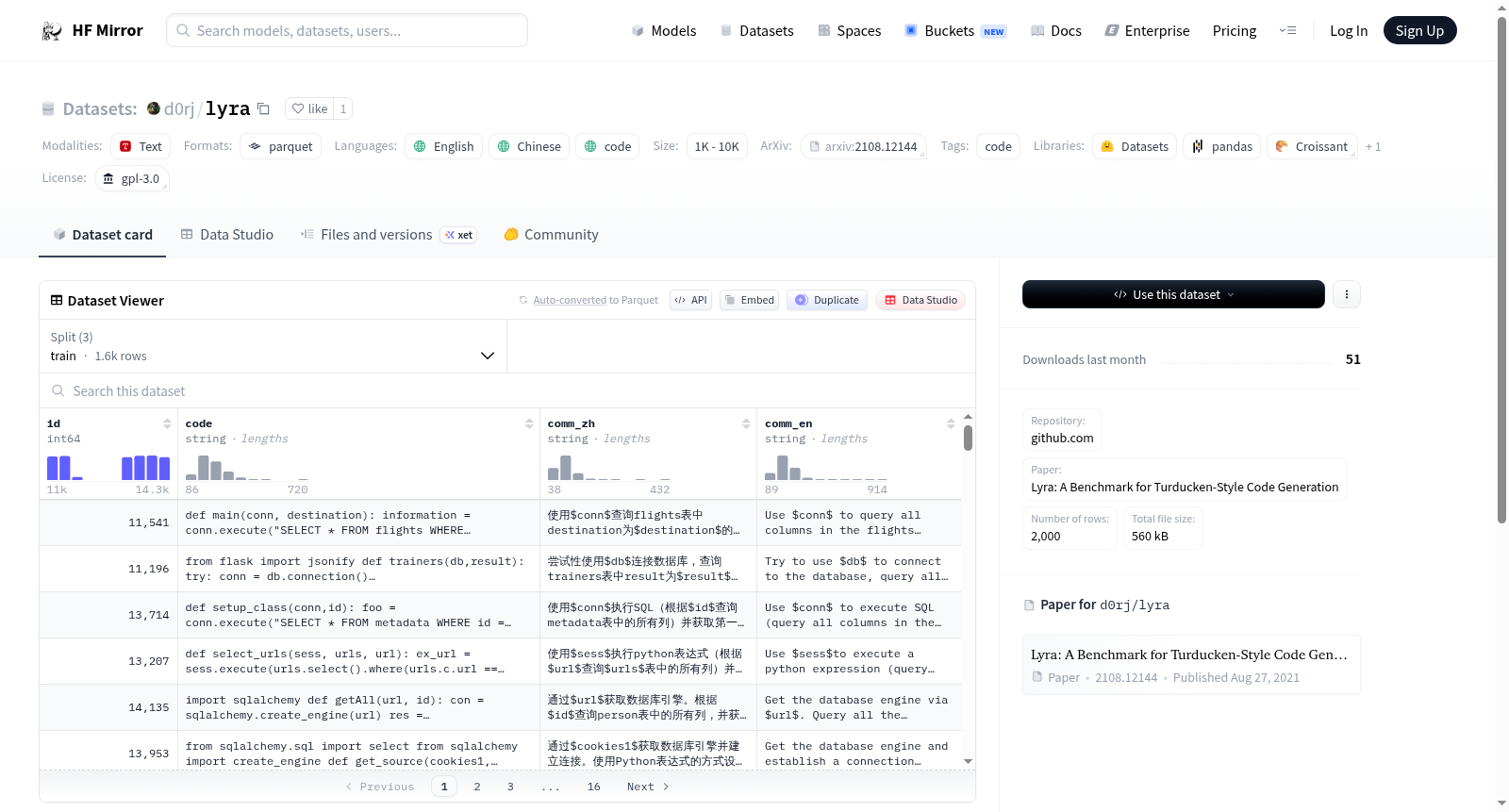This screenshot has height=812, width=1509.
Task: Sort the code column
Action: coord(529,423)
